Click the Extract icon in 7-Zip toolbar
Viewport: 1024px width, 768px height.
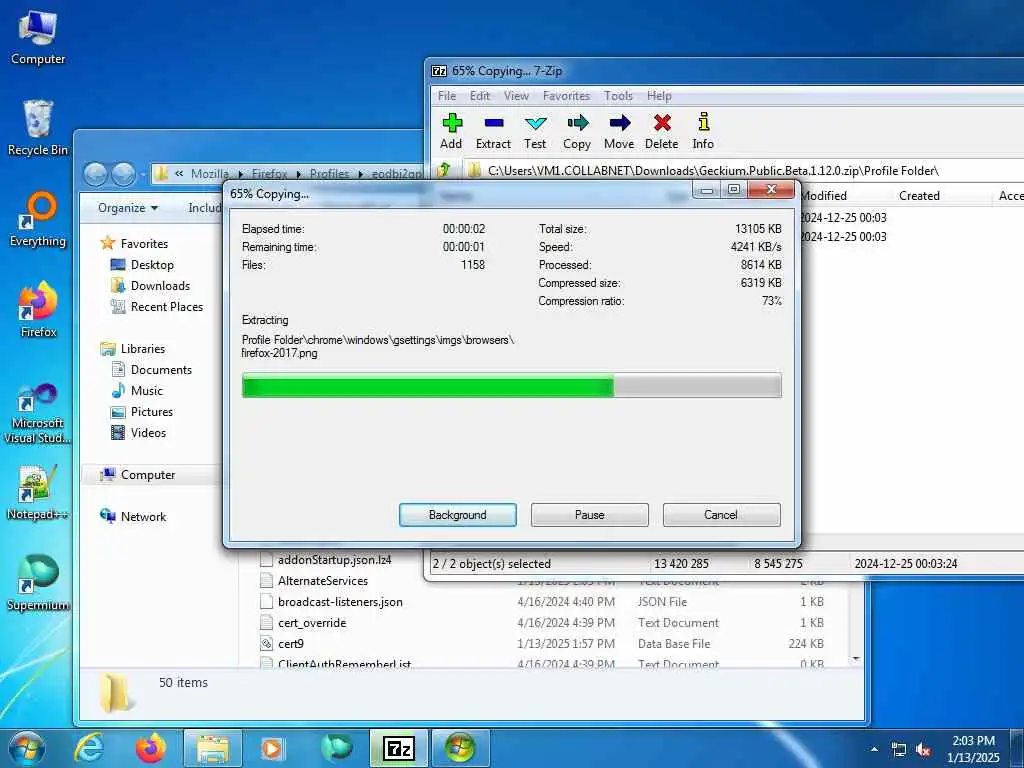pyautogui.click(x=493, y=131)
